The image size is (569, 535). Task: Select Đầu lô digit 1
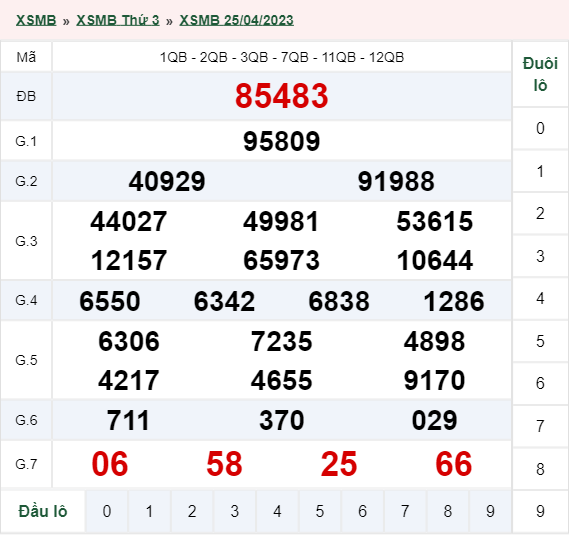point(149,511)
